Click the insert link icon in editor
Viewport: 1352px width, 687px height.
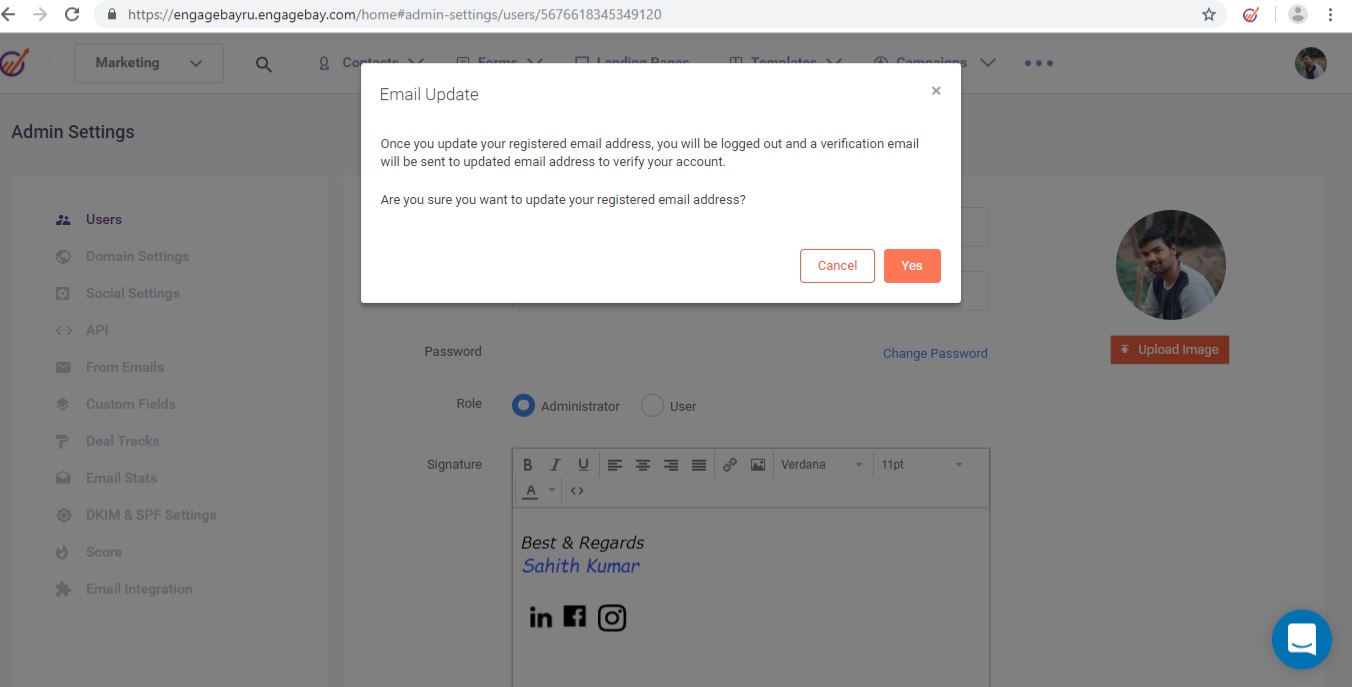[x=730, y=465]
